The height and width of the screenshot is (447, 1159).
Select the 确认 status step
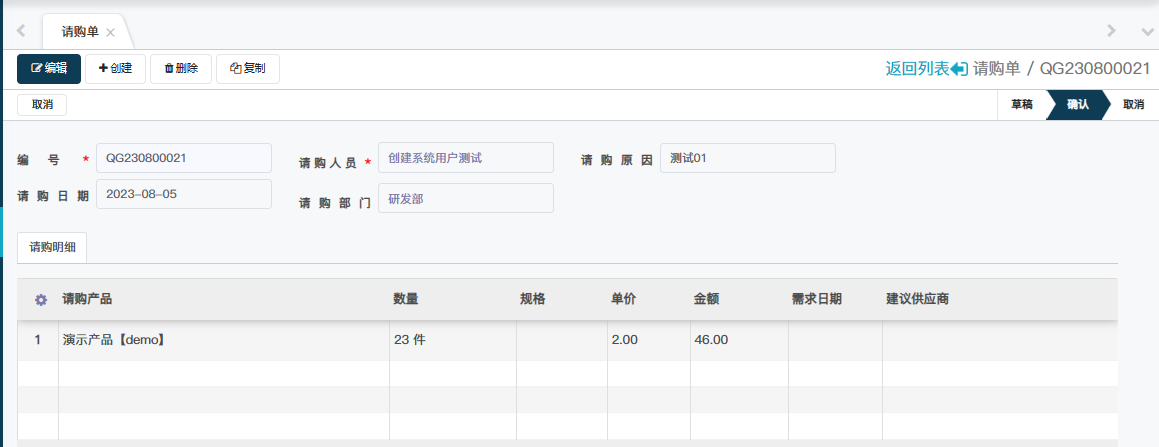1078,105
